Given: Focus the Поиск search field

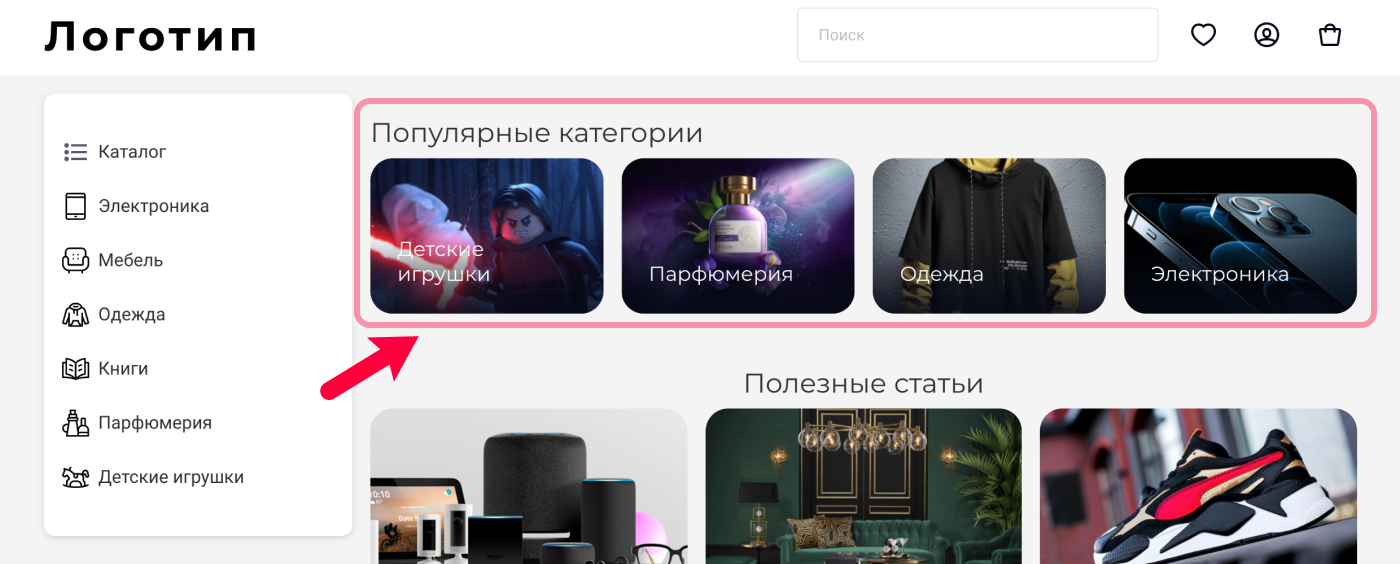Looking at the screenshot, I should 977,35.
